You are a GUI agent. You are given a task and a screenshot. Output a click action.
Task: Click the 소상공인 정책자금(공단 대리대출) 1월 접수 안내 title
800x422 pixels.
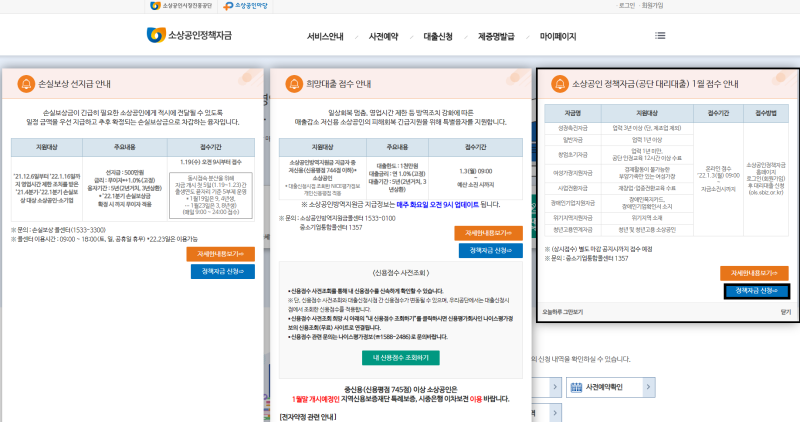pyautogui.click(x=655, y=84)
